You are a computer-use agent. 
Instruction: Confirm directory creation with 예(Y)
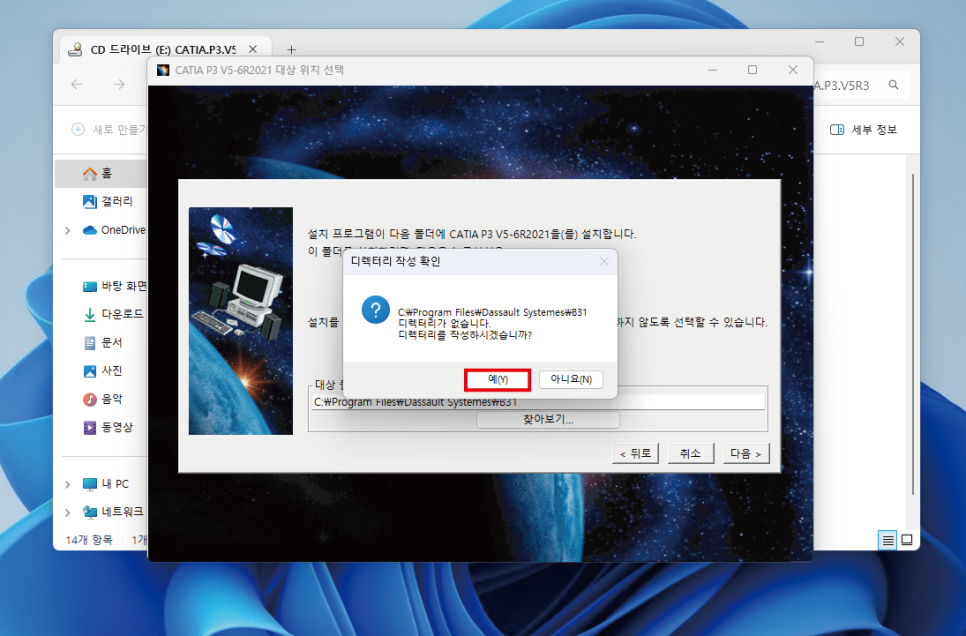pyautogui.click(x=497, y=380)
